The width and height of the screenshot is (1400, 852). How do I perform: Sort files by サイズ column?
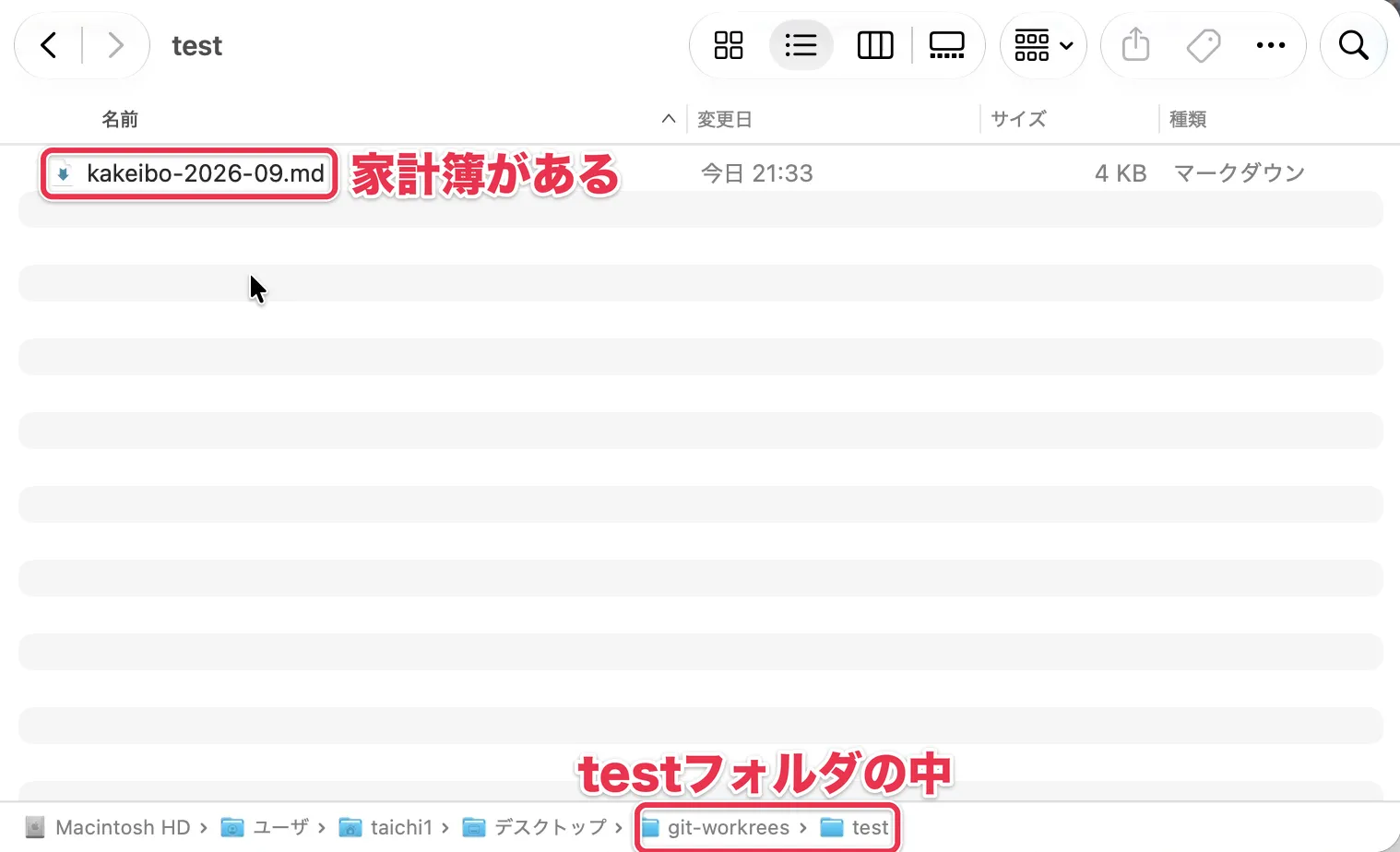point(1018,119)
